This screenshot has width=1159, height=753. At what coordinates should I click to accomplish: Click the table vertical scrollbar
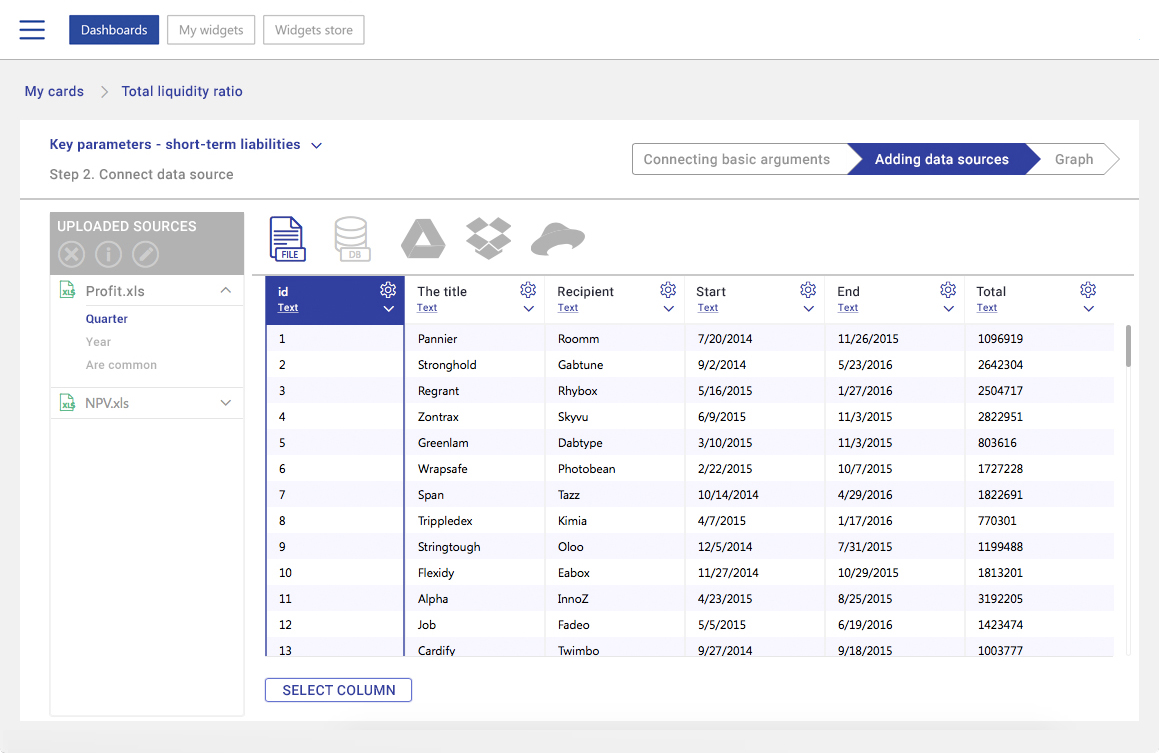1129,346
